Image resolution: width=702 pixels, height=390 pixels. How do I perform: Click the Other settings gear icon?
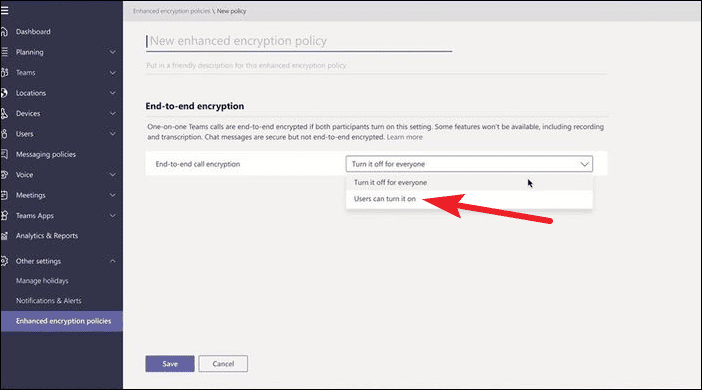point(4,261)
